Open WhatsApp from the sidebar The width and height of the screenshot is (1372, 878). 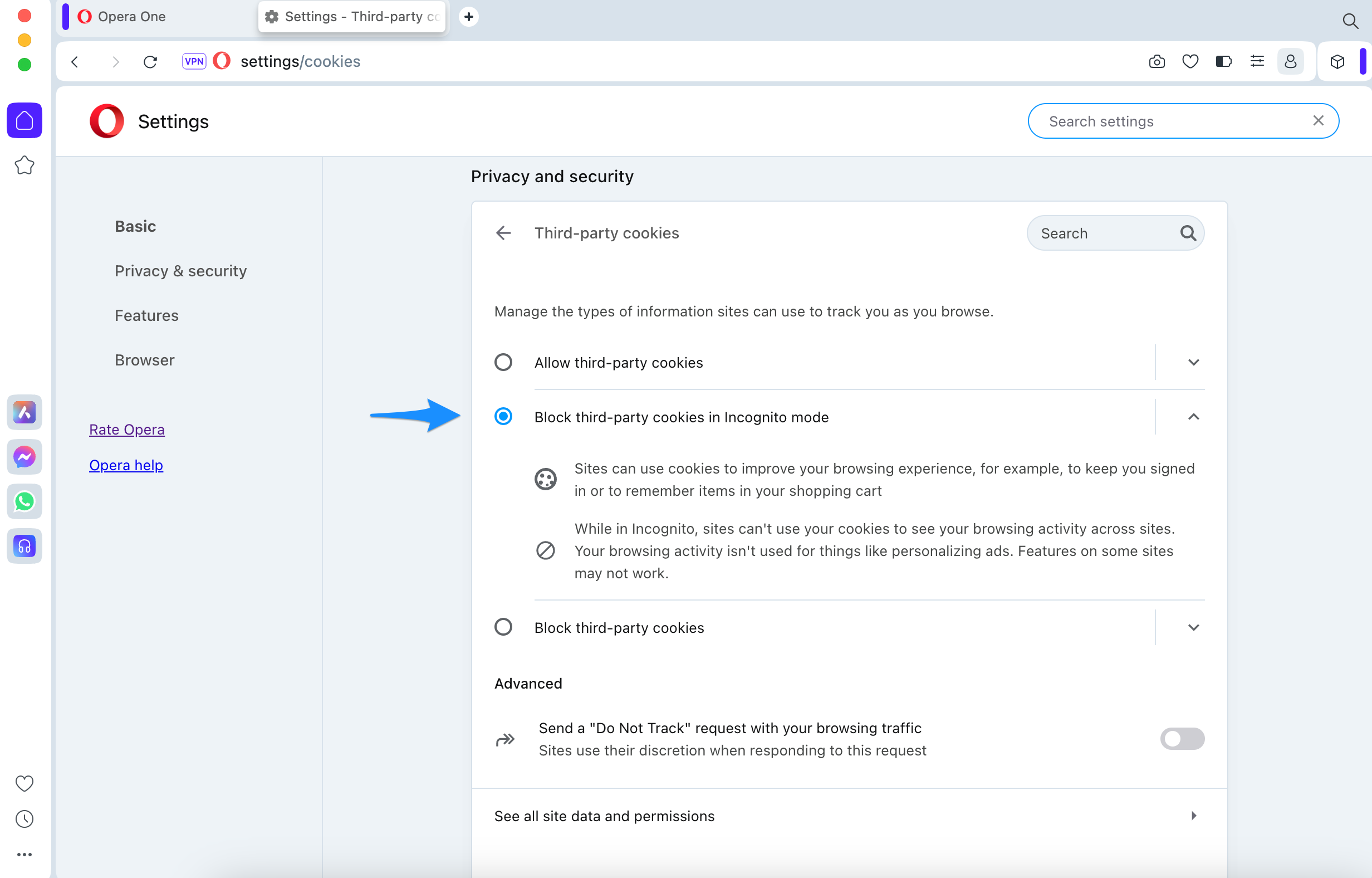click(x=24, y=501)
